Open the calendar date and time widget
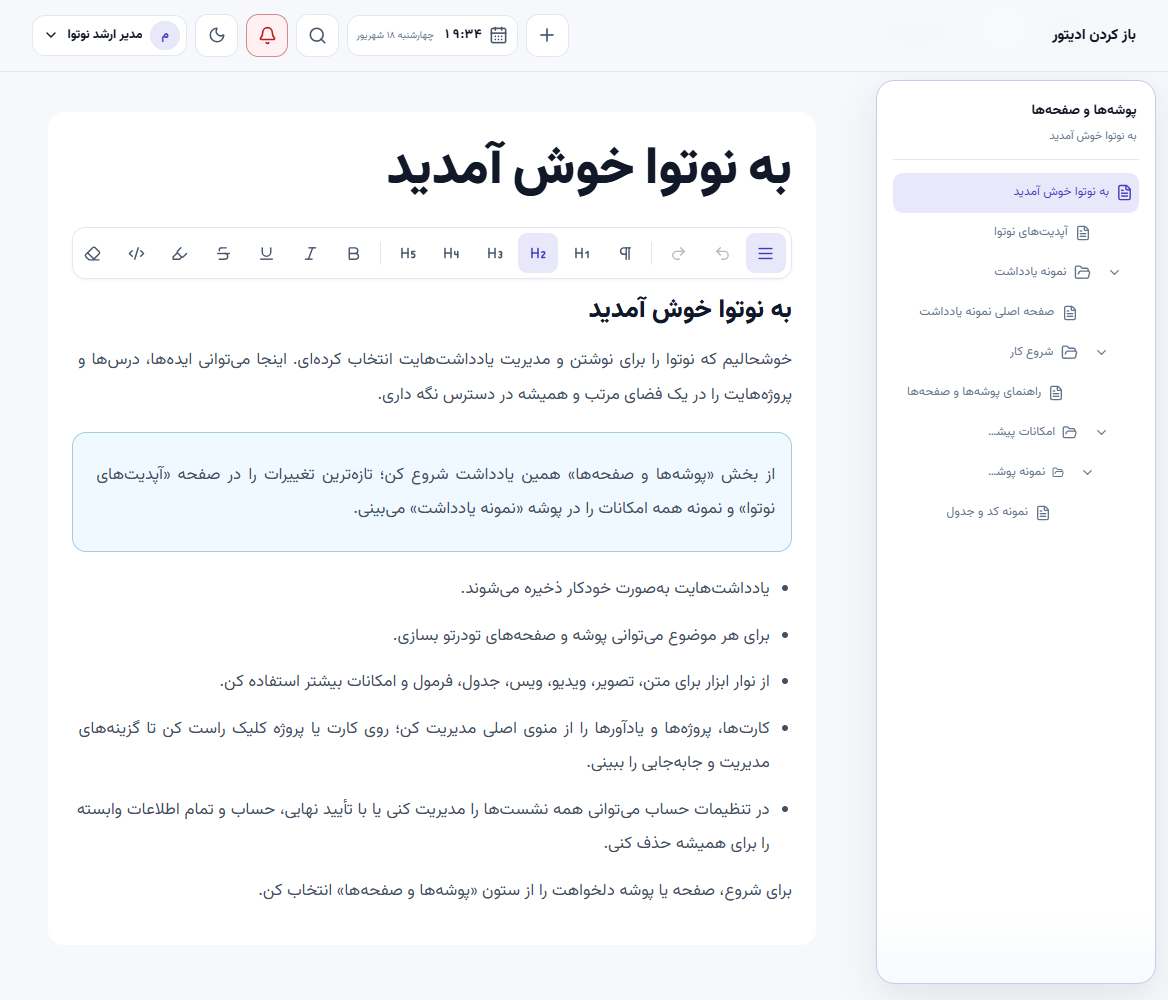 coord(432,35)
